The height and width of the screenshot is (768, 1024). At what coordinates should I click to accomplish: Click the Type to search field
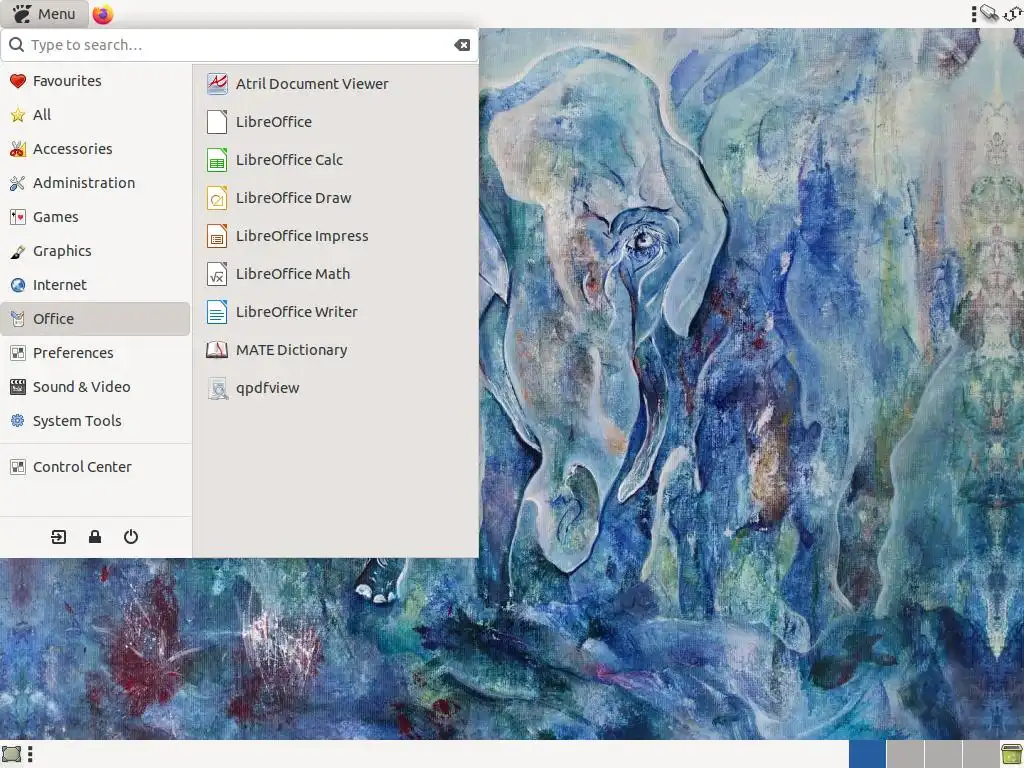point(239,45)
